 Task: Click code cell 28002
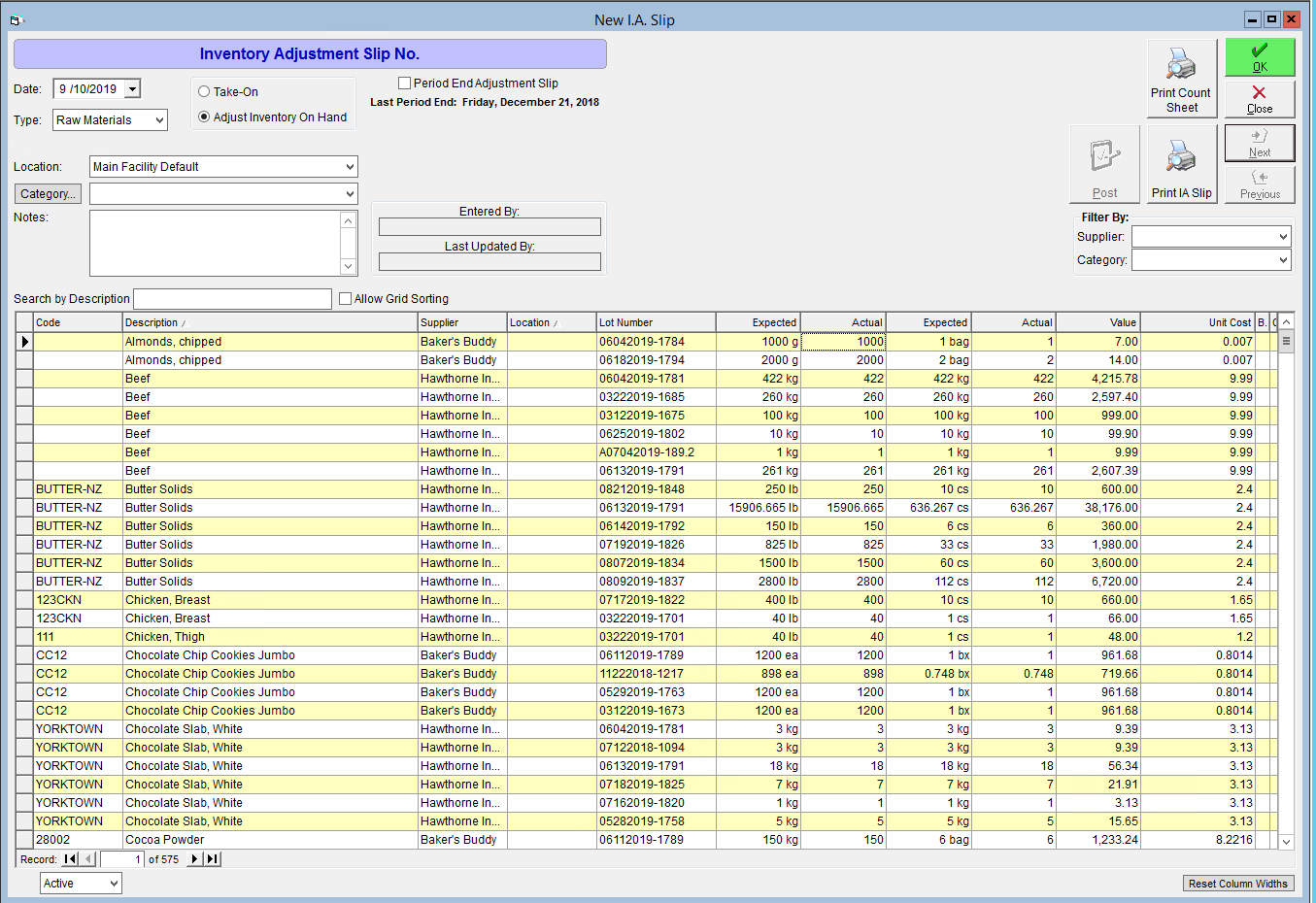click(78, 840)
